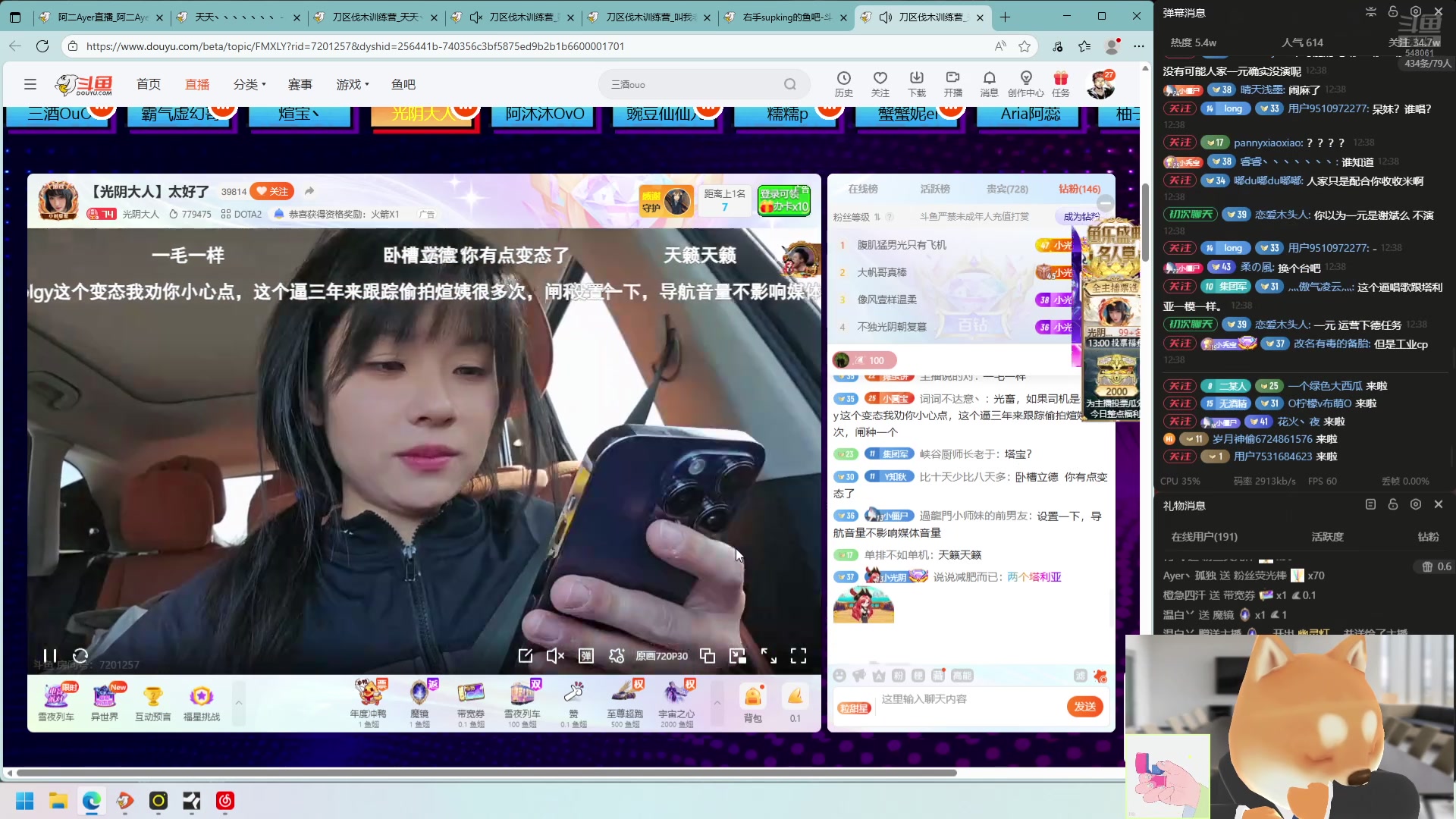Open the 直播 tab in the top navigation
1456x819 pixels.
(x=197, y=84)
